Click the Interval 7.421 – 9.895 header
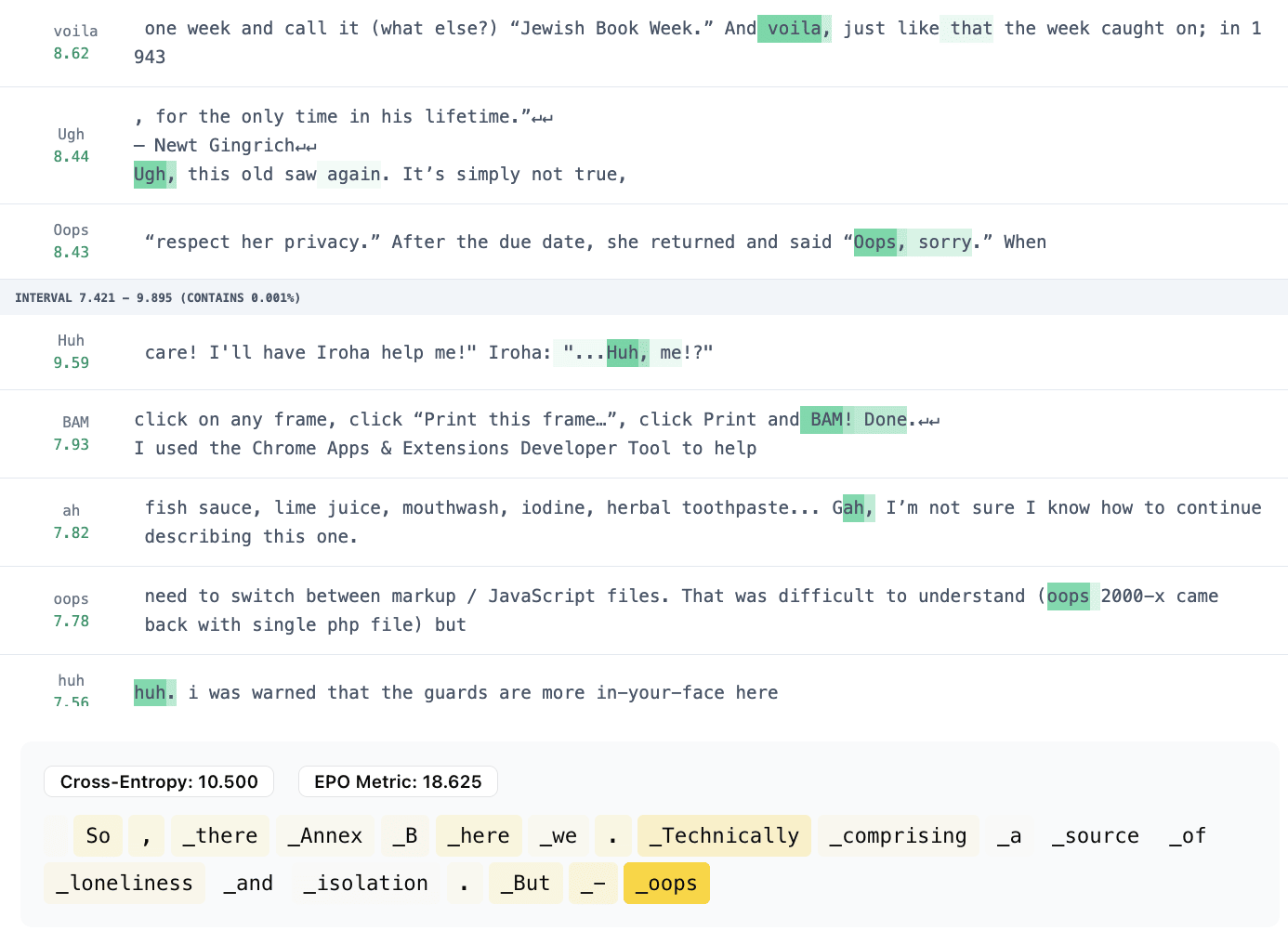Screen dimensions: 1288x944 (x=158, y=298)
